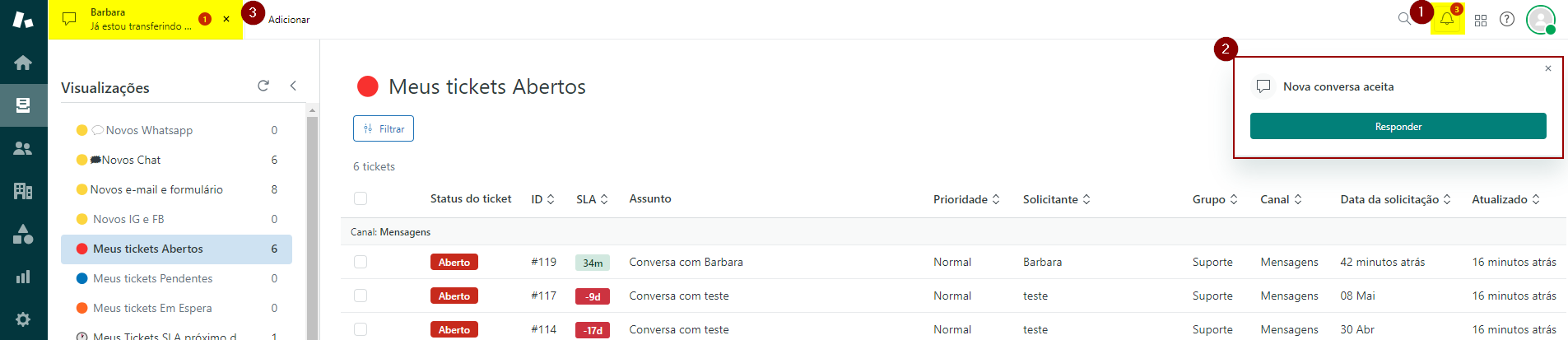Open the Filtrar button
This screenshot has height=340, width=1568.
click(x=384, y=128)
